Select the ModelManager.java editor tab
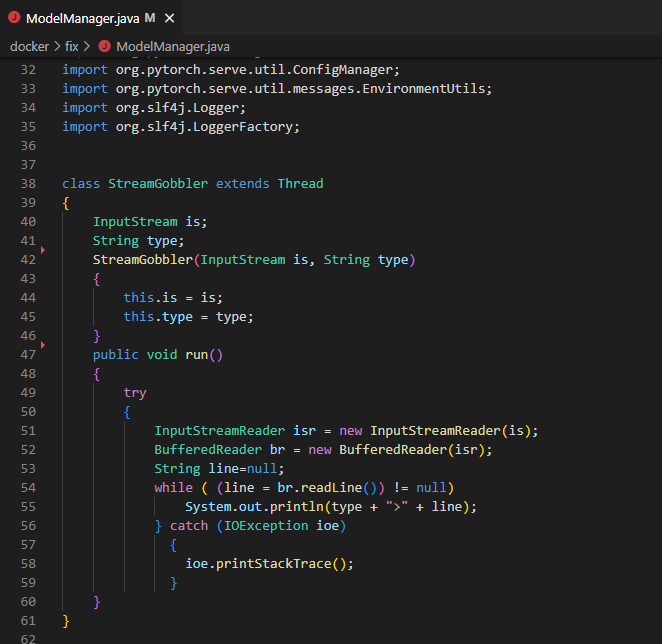662x644 pixels. (91, 18)
